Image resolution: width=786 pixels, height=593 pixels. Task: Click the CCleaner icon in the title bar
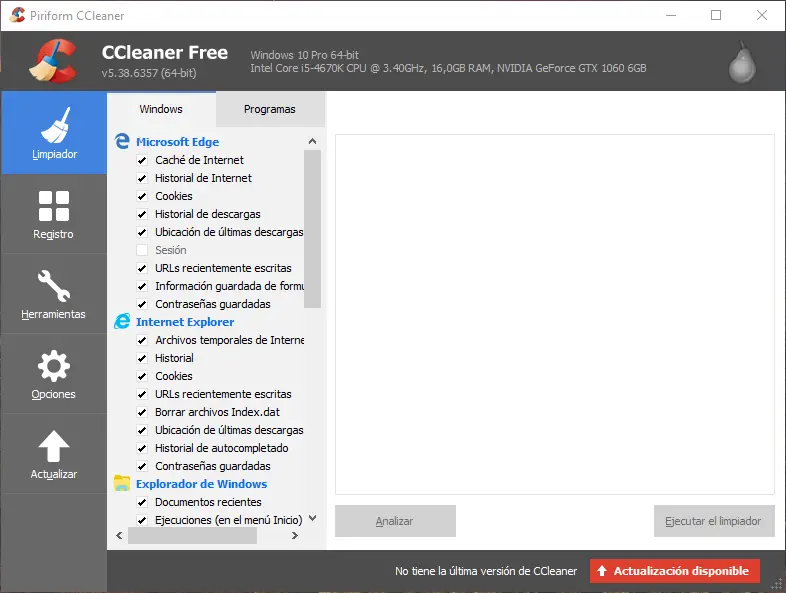tap(17, 15)
